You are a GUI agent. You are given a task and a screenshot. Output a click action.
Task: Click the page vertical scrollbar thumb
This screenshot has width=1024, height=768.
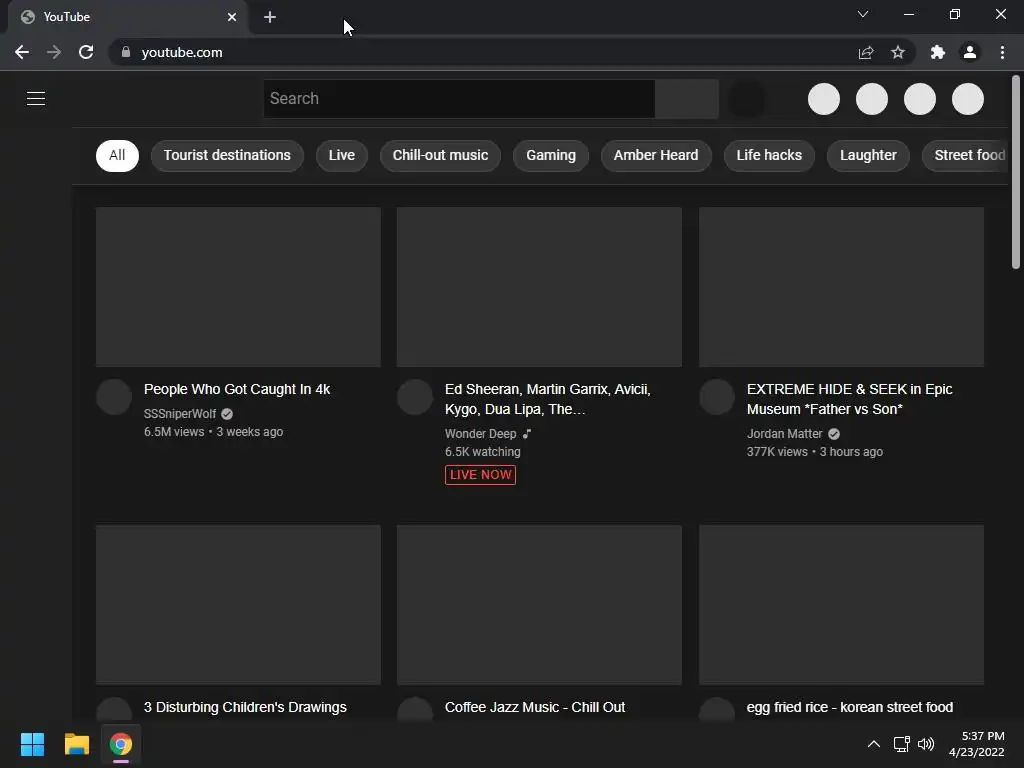click(x=1016, y=172)
